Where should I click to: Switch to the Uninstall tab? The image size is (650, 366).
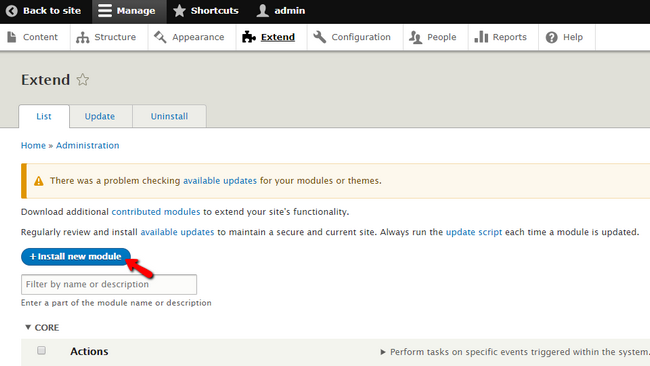coord(169,116)
